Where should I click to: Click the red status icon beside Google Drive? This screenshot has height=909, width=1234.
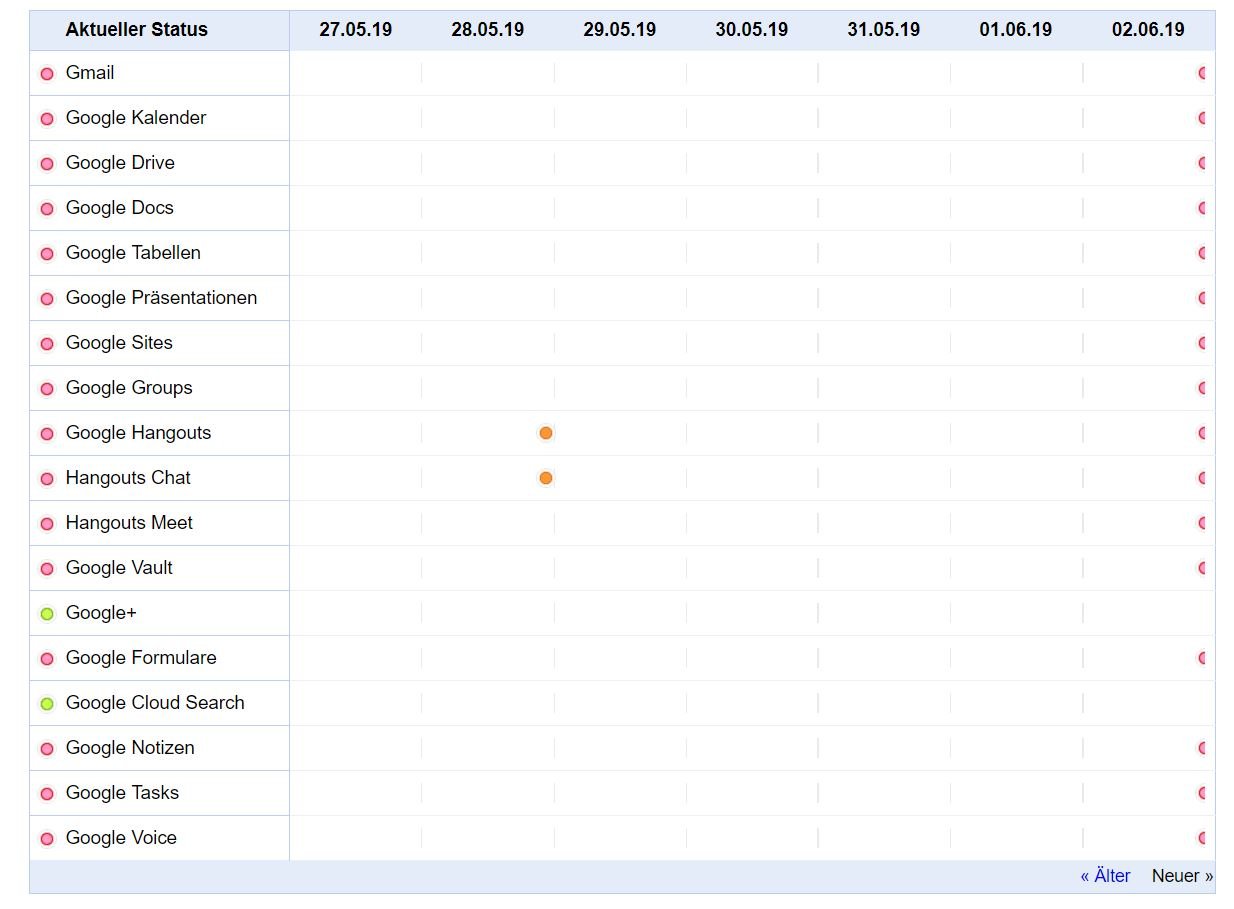pyautogui.click(x=47, y=164)
